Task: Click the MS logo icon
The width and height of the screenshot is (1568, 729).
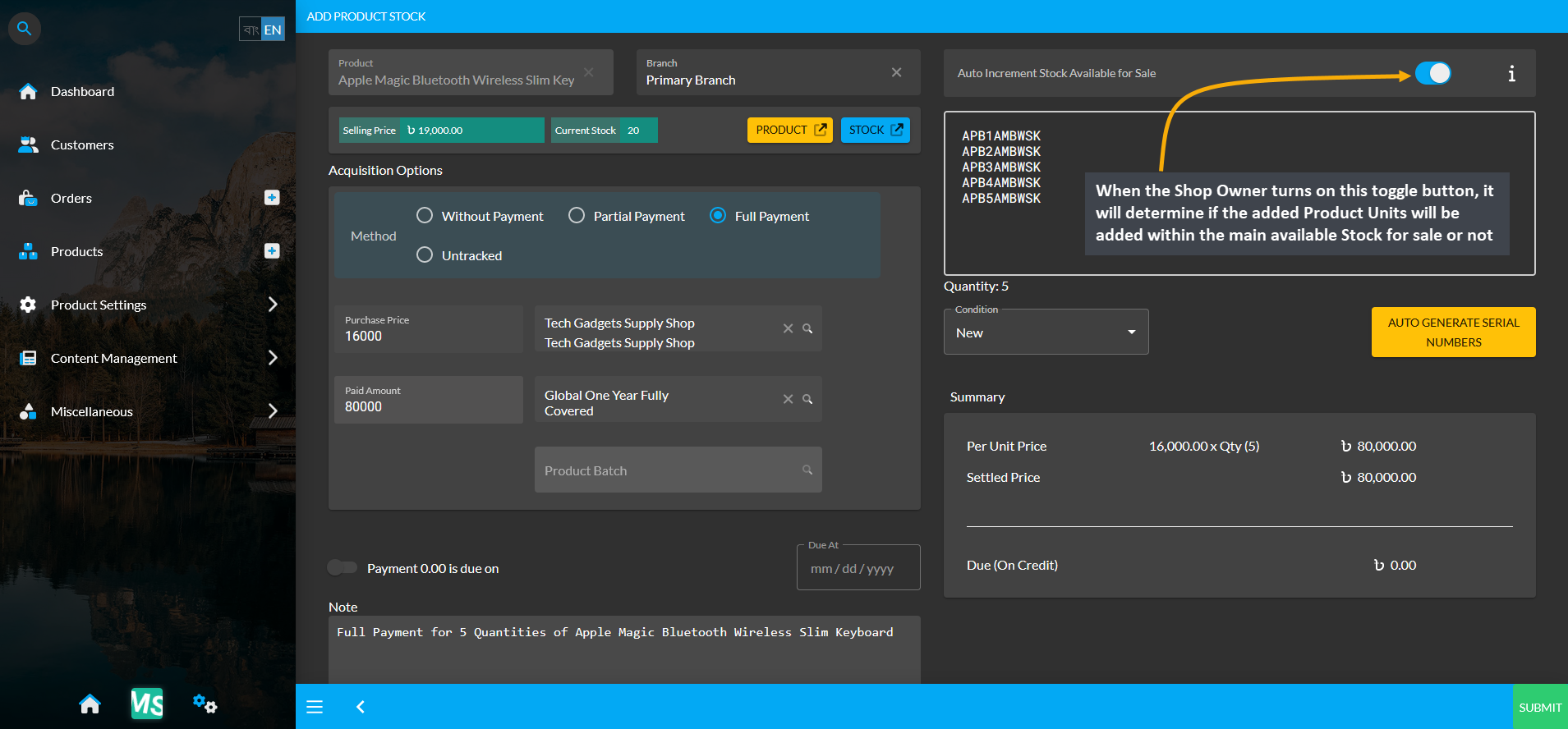Action: point(147,704)
